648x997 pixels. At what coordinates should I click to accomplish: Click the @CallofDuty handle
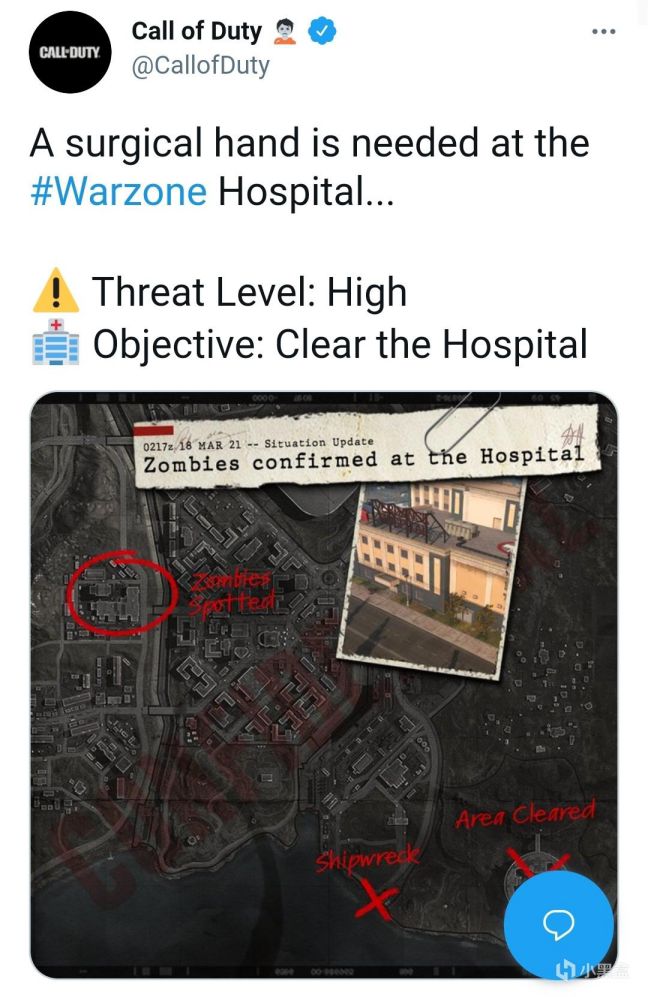point(200,65)
